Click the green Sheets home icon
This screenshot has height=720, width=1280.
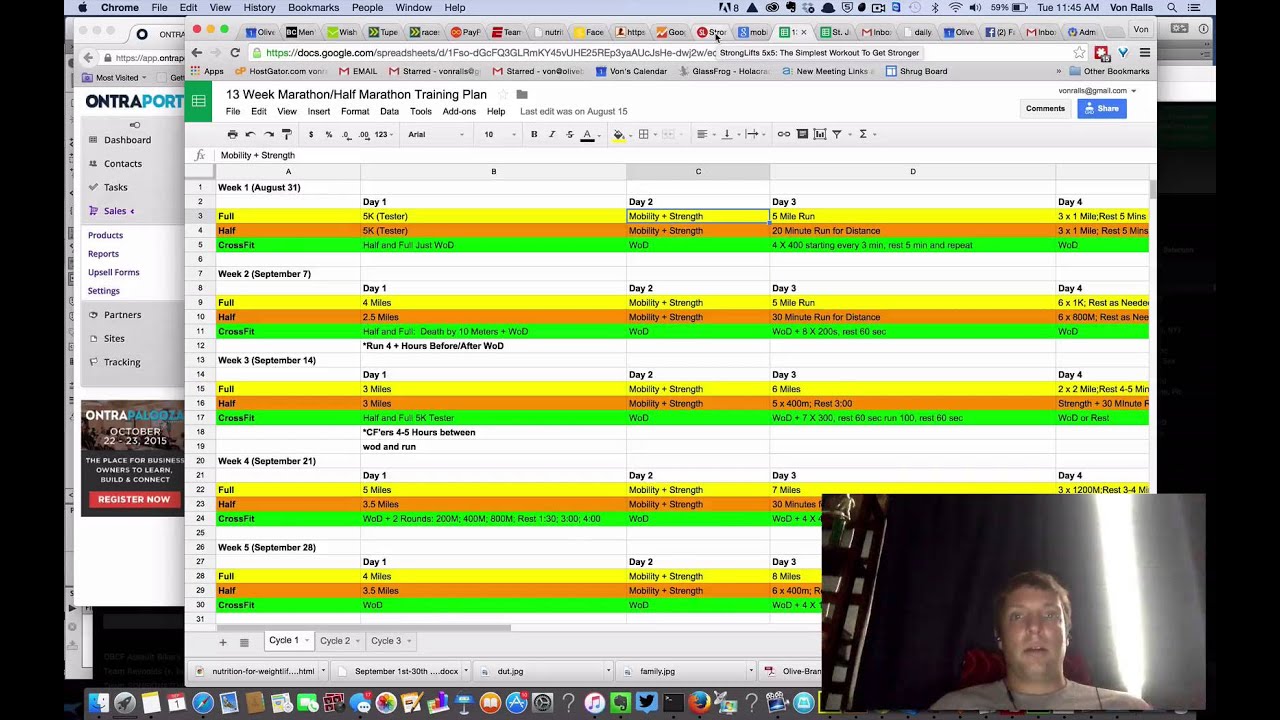(x=199, y=101)
